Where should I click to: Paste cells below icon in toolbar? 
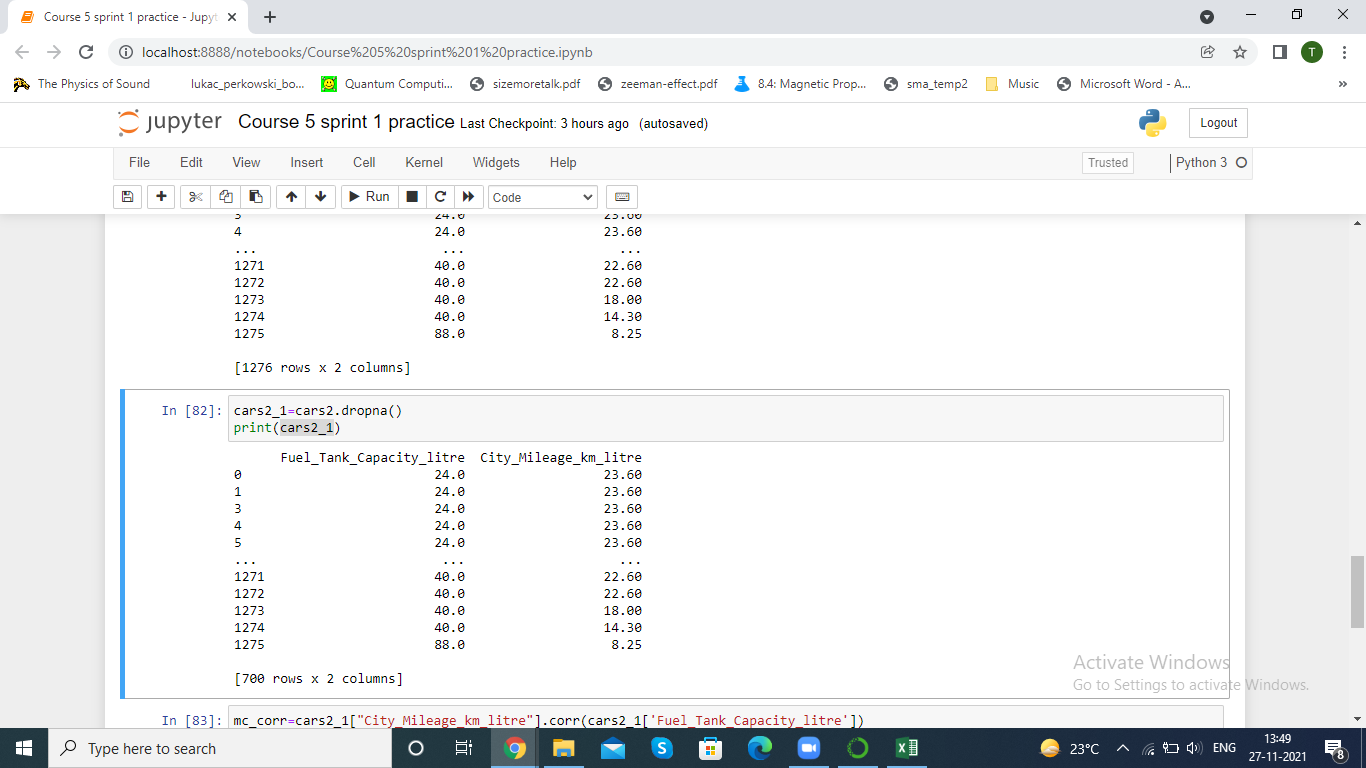tap(255, 197)
